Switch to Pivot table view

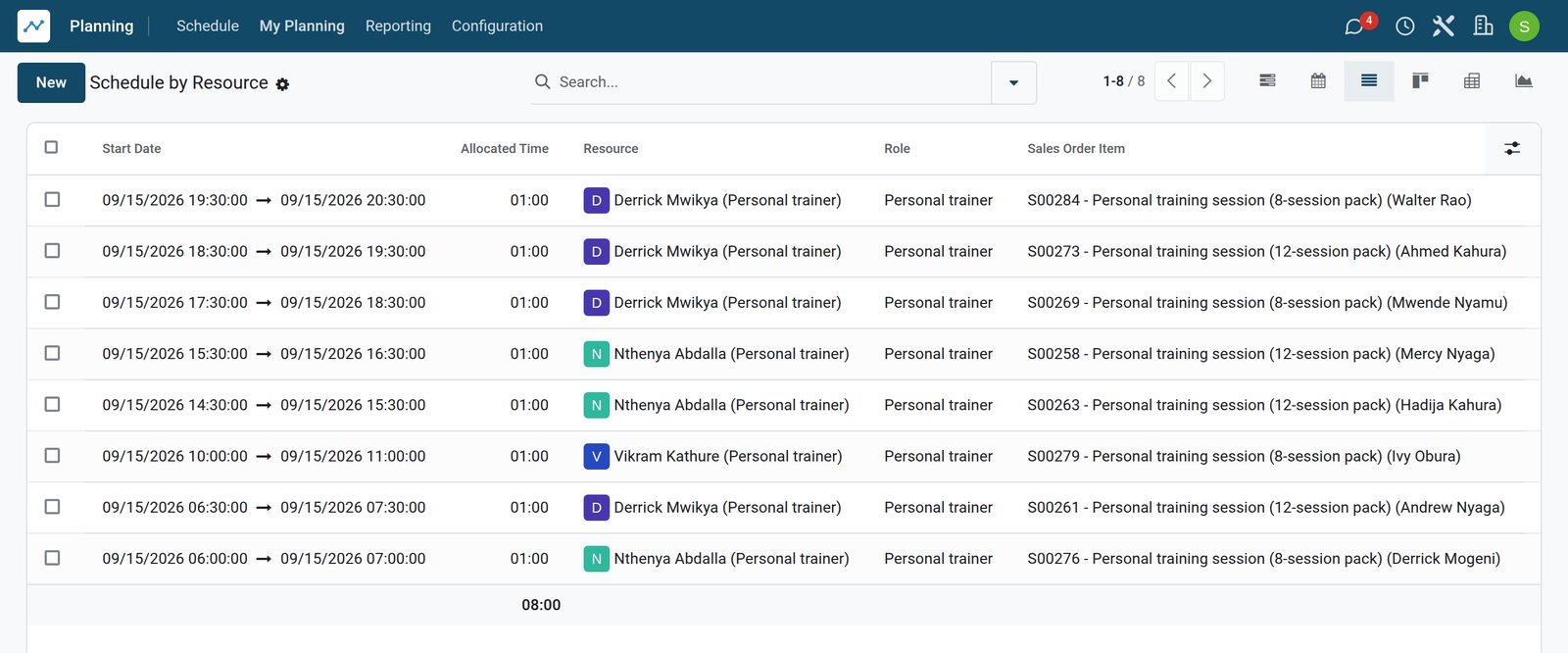(x=1471, y=81)
